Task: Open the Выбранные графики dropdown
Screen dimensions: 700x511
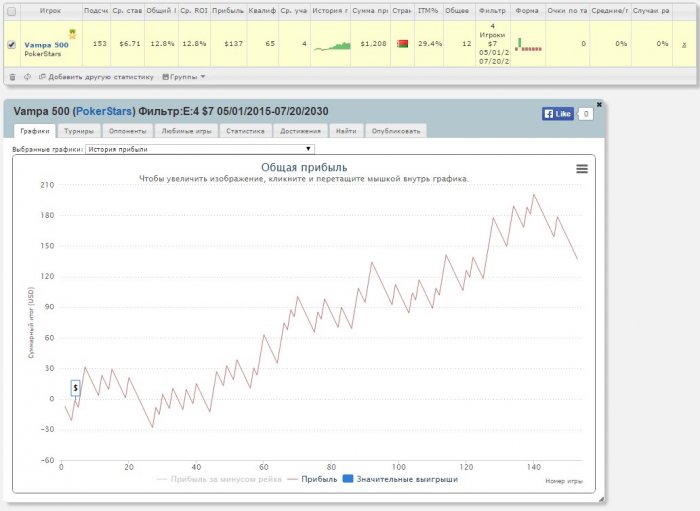Action: coord(200,148)
